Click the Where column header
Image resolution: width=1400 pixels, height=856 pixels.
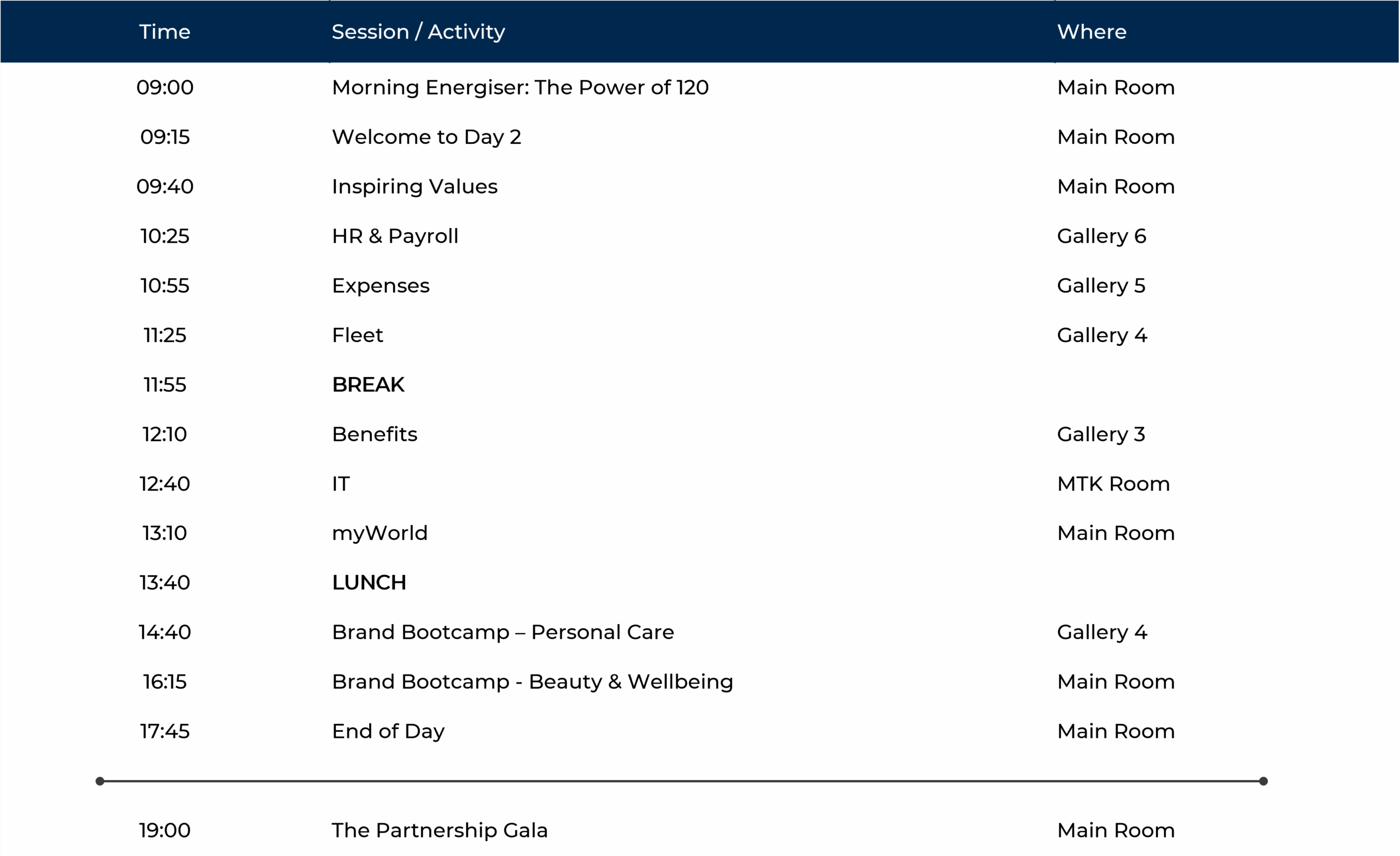coord(1092,32)
